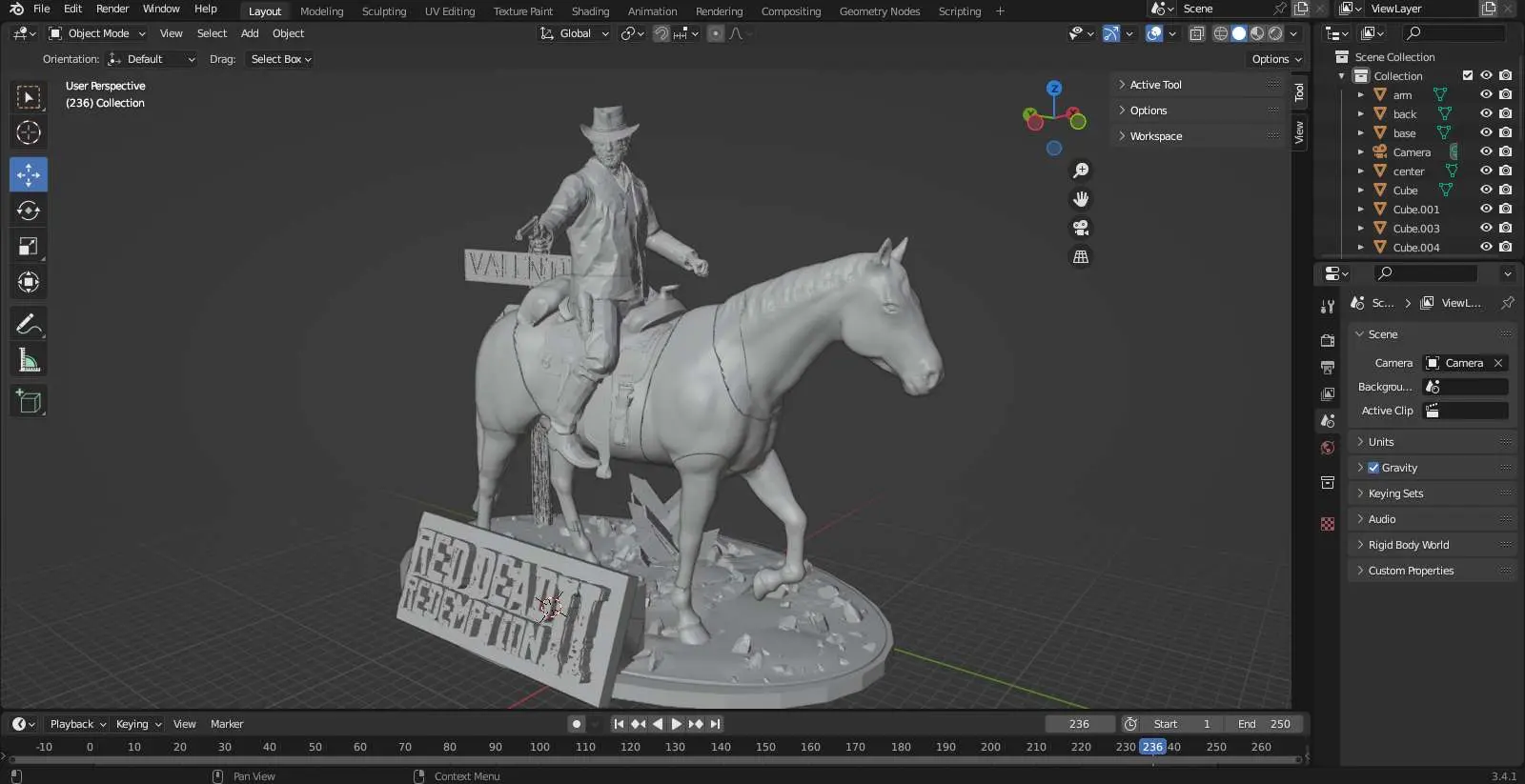Viewport: 1525px width, 784px height.
Task: Open the Add menu in viewport header
Action: [250, 33]
